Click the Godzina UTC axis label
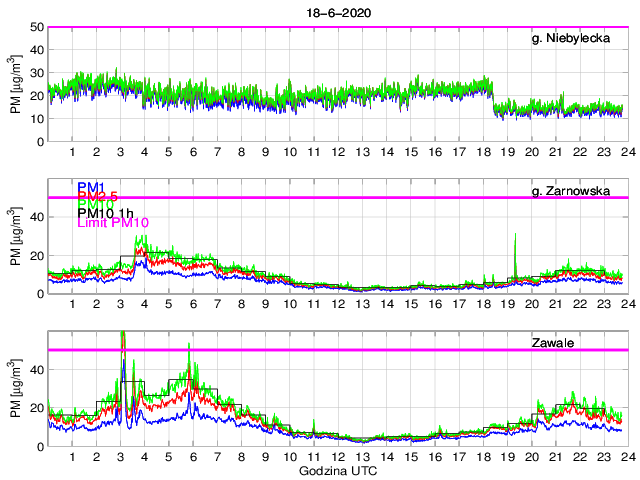 coord(336,471)
